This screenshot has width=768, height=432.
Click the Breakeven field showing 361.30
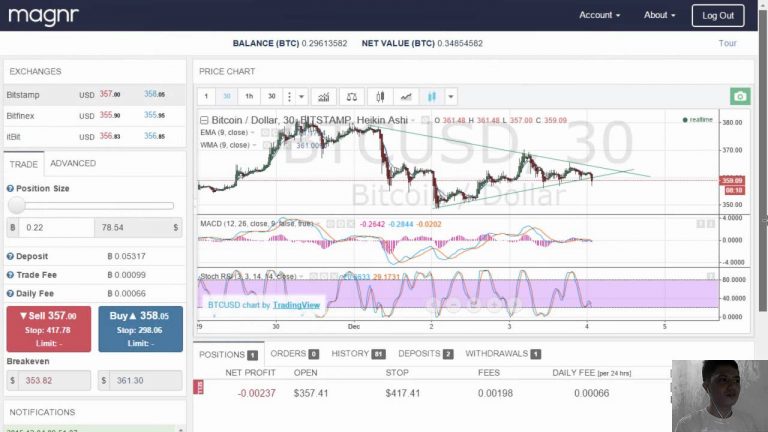click(145, 380)
